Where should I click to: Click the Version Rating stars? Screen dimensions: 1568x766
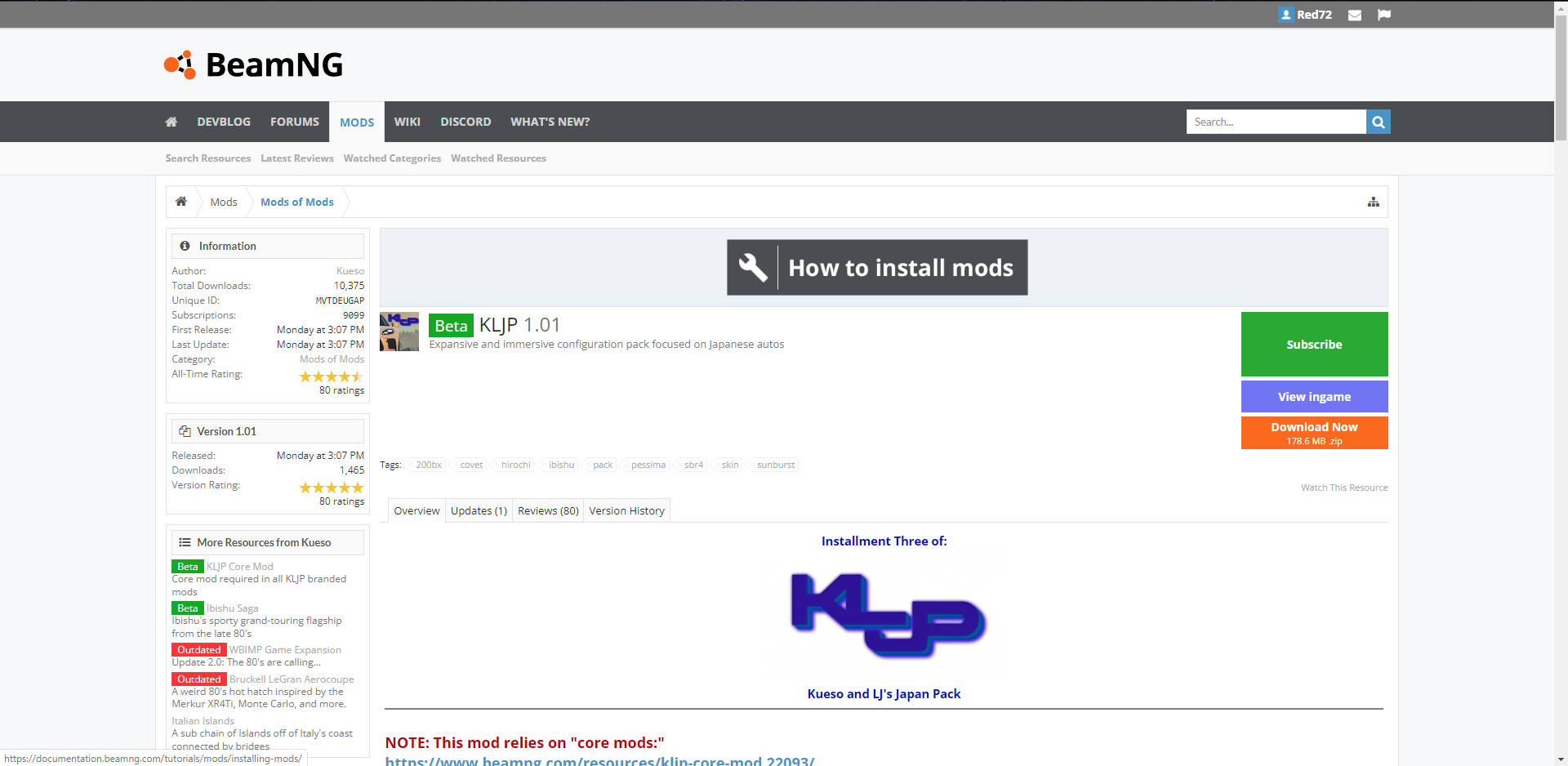point(332,488)
